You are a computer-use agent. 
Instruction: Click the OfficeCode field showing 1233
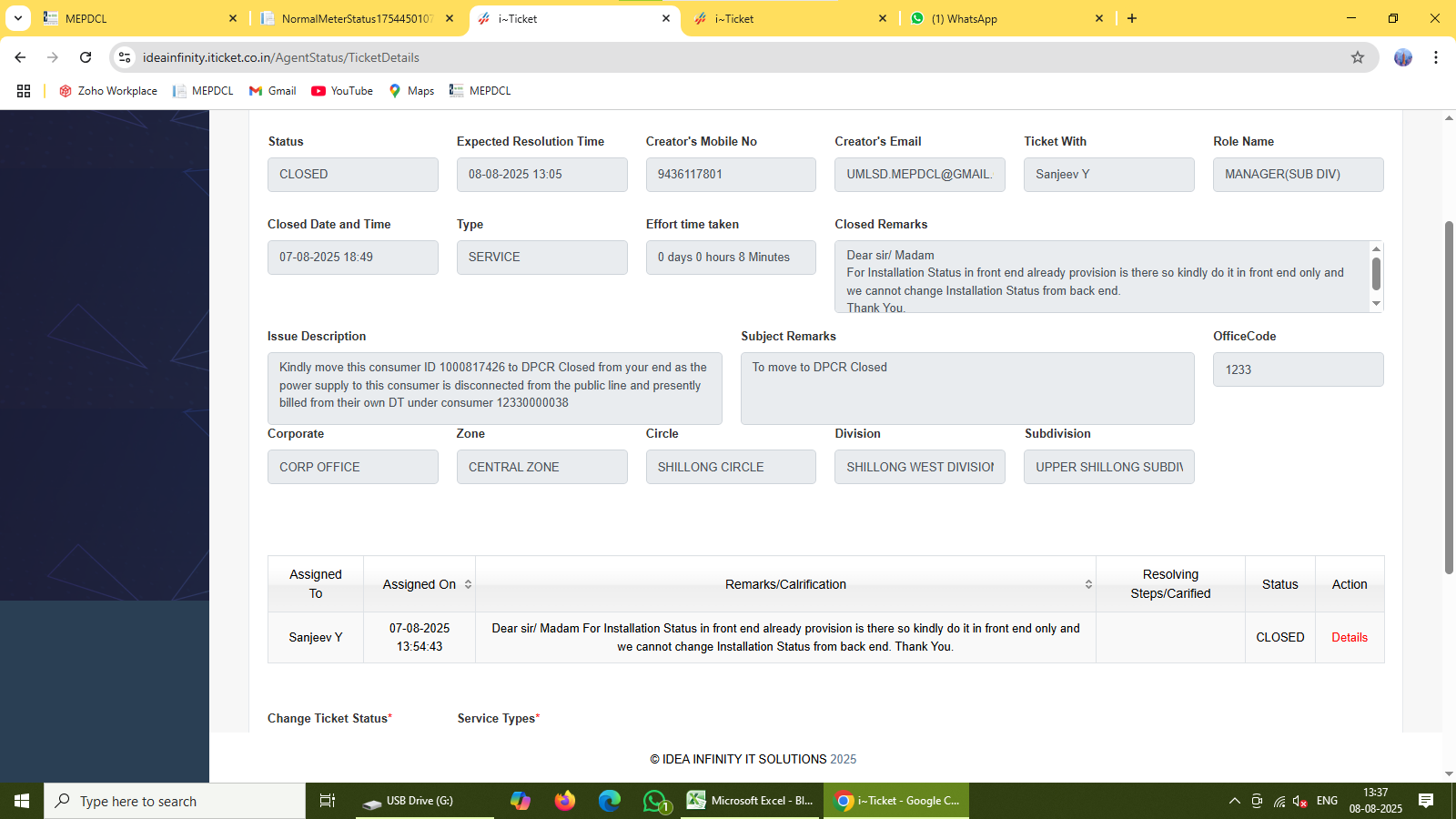pyautogui.click(x=1299, y=369)
